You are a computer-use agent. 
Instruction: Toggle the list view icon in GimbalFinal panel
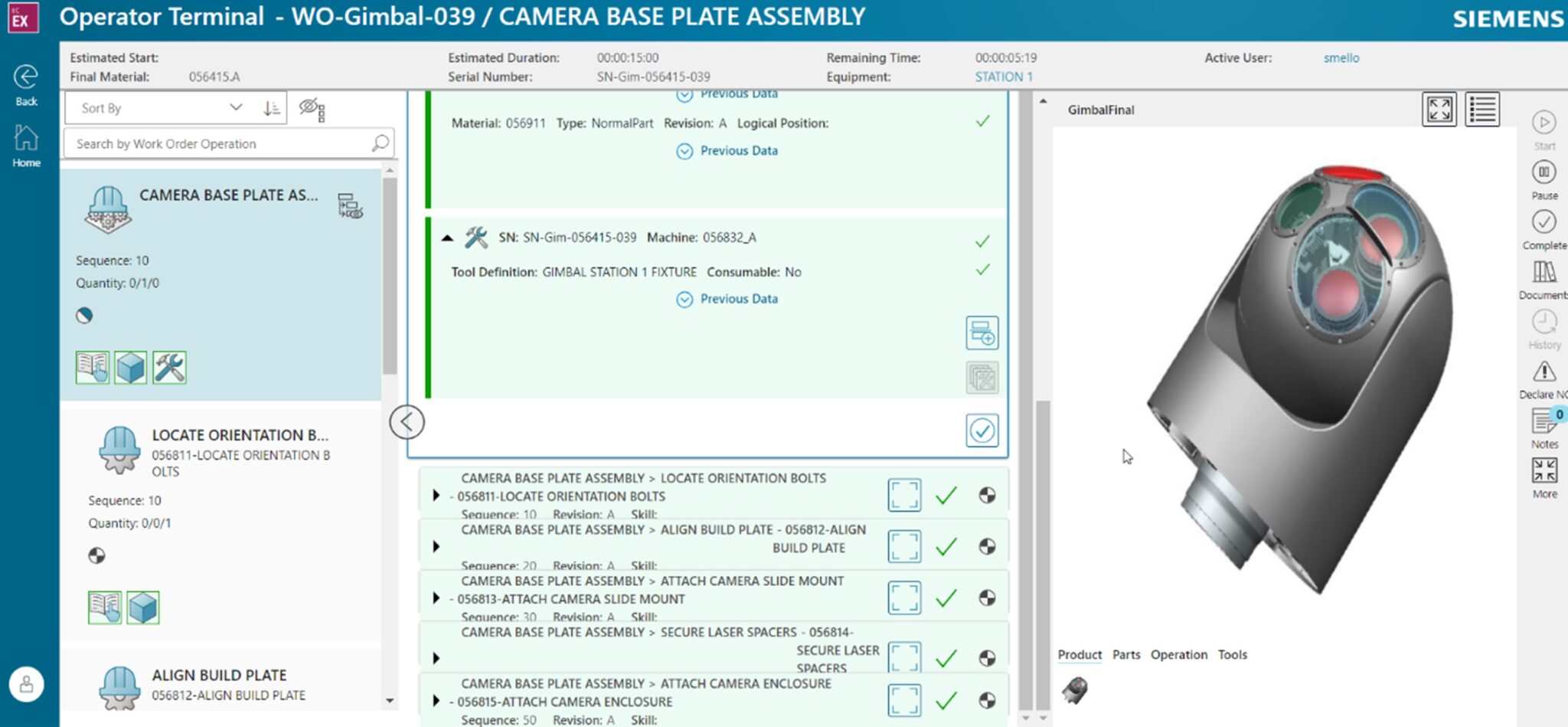point(1482,110)
